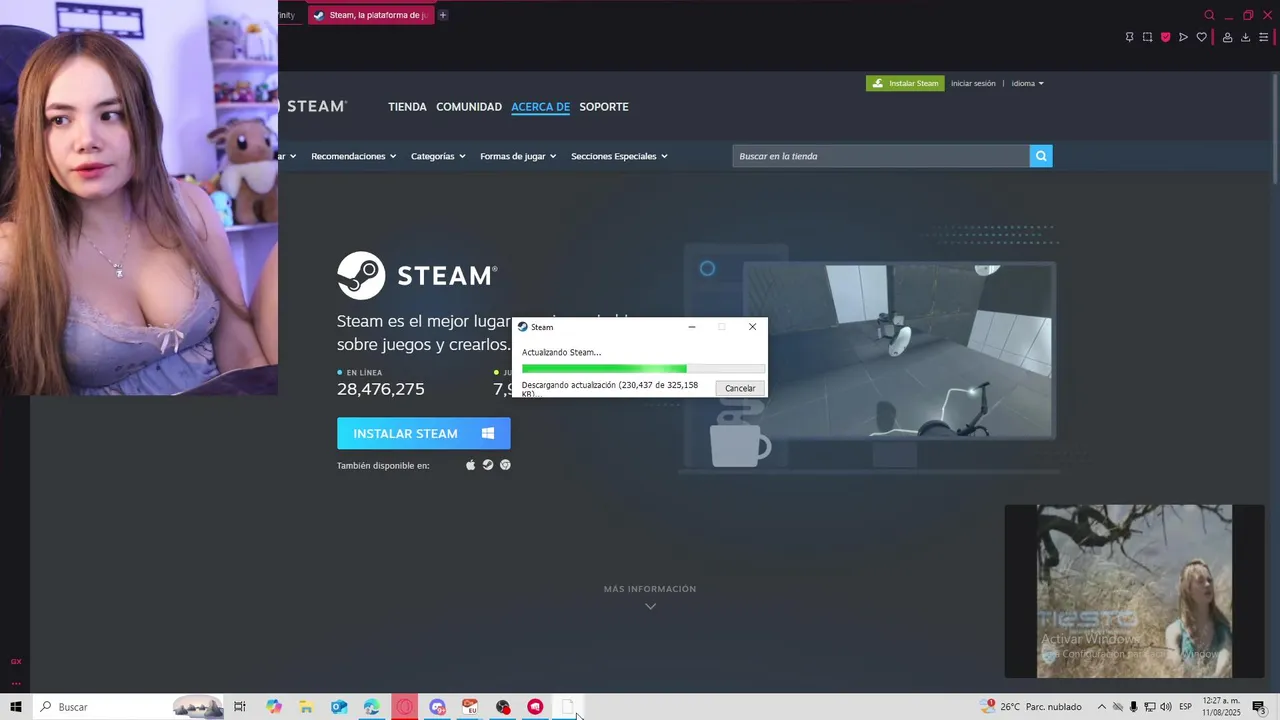The width and height of the screenshot is (1280, 720).
Task: Open TIENDA menu item
Action: click(x=407, y=107)
